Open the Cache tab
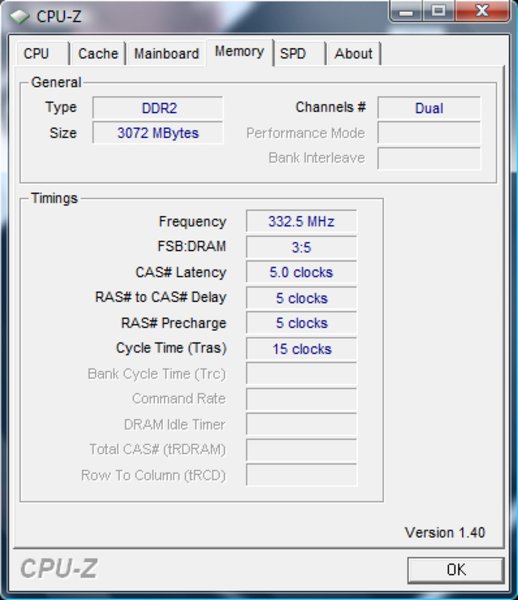 pyautogui.click(x=98, y=54)
